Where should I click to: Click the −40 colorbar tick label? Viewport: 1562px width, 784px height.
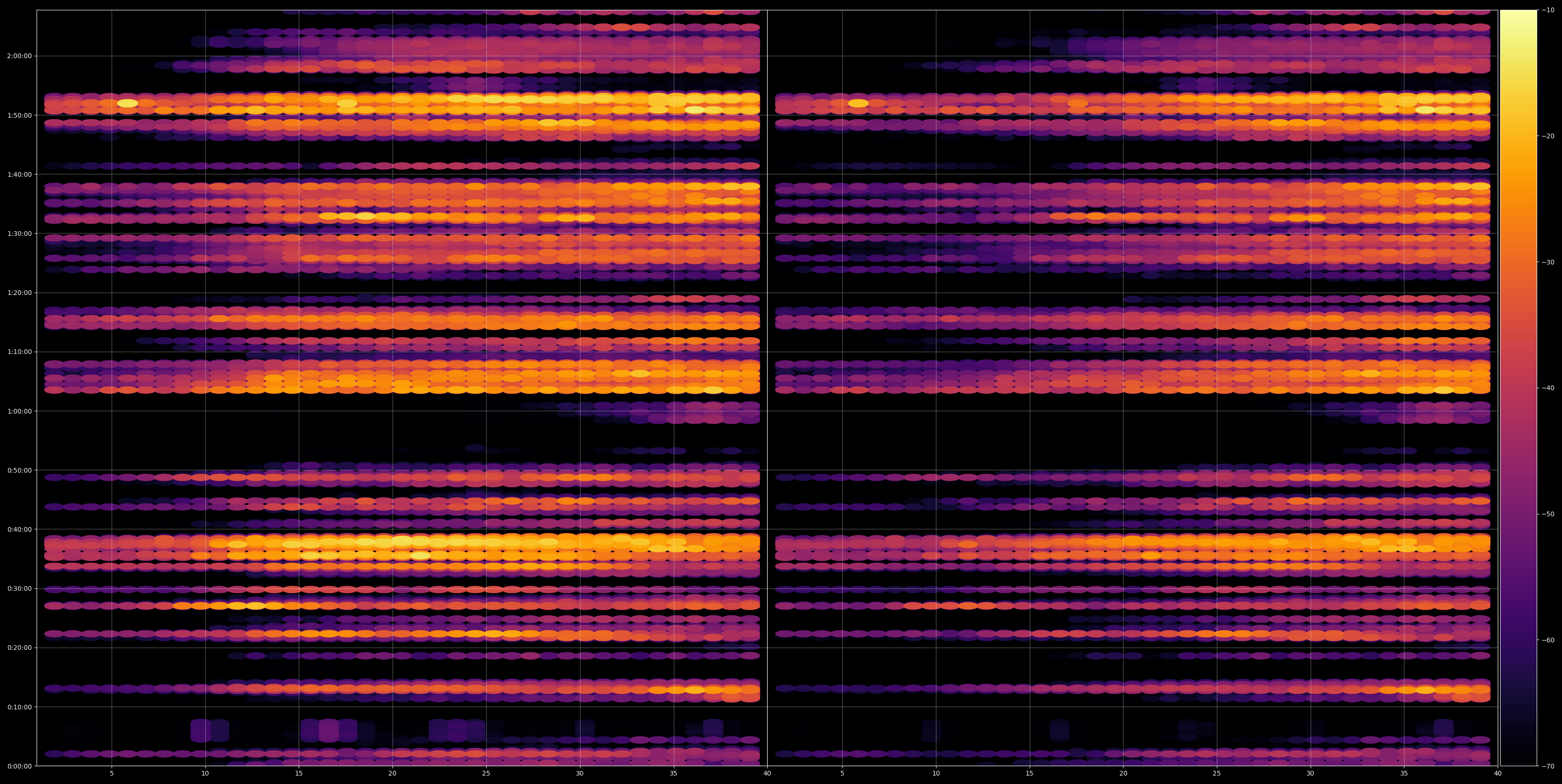(x=1548, y=388)
